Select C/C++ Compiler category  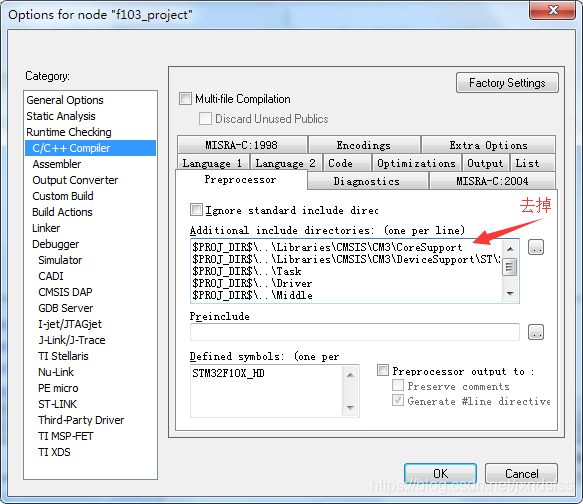point(90,148)
